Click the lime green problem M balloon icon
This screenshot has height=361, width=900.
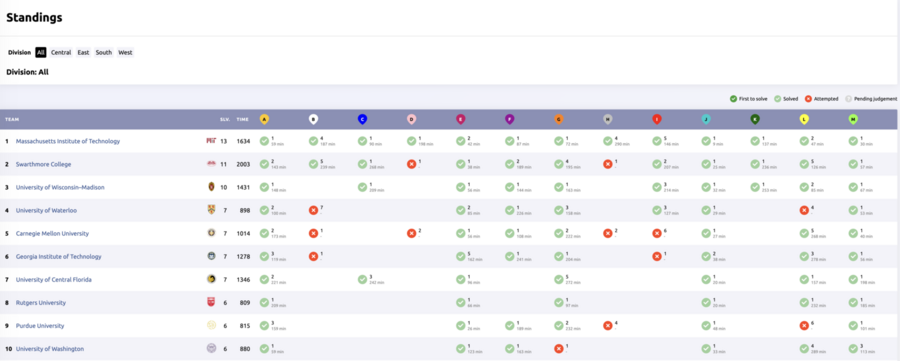tap(853, 119)
